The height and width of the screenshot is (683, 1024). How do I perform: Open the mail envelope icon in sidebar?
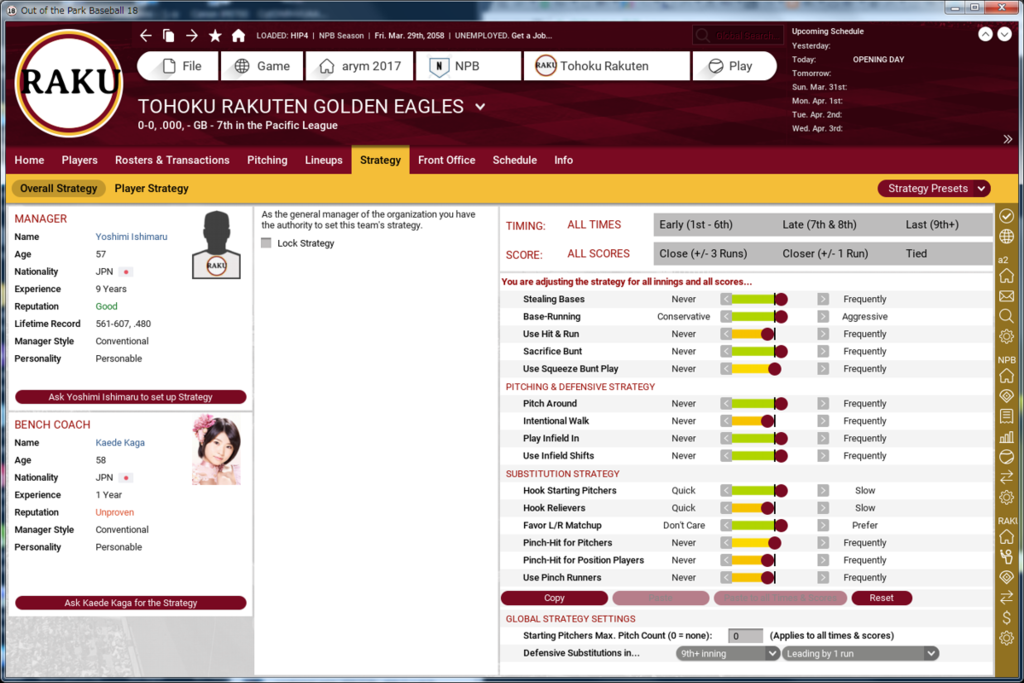[x=1006, y=296]
